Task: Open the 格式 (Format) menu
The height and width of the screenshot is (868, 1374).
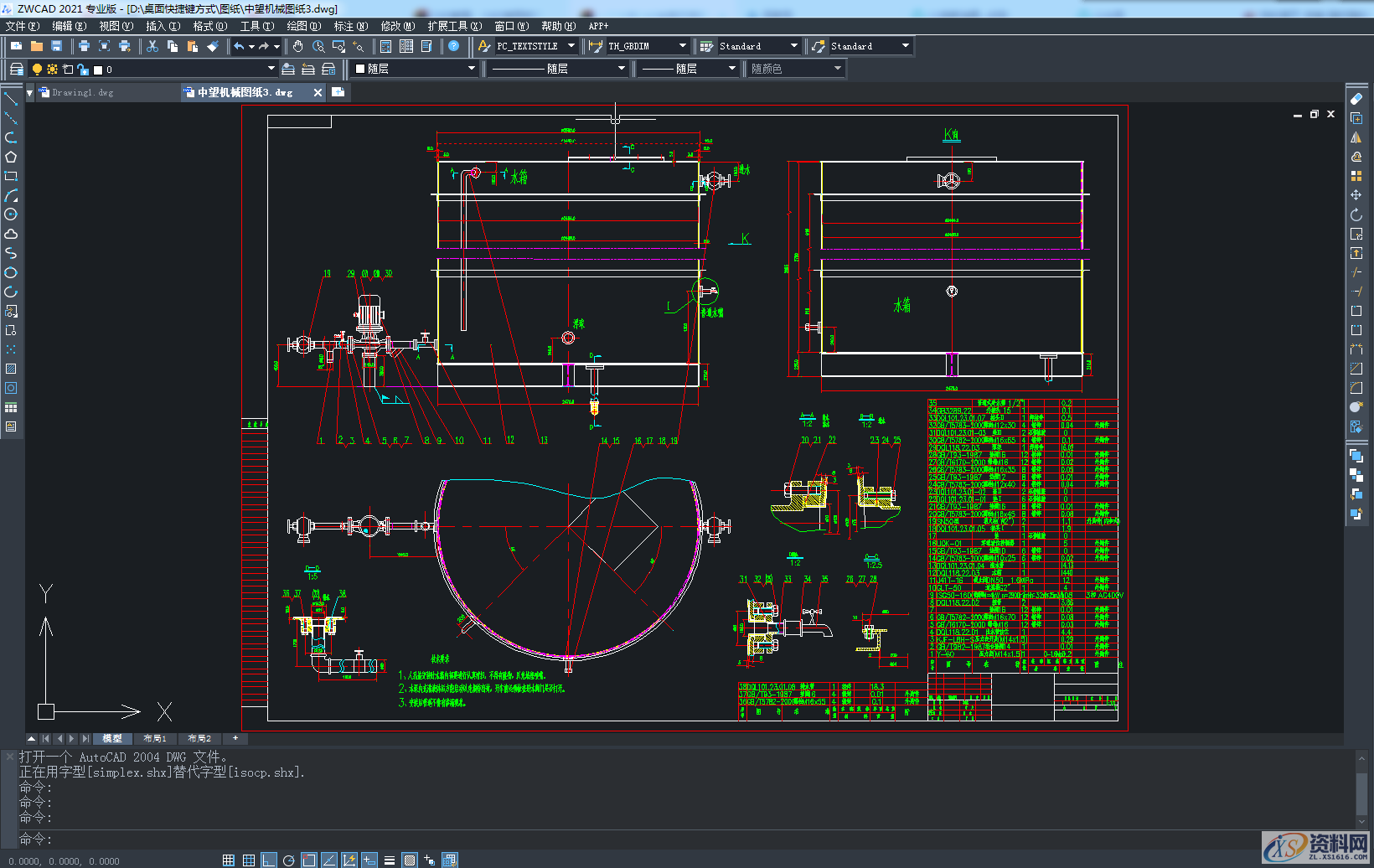Action: click(x=209, y=26)
